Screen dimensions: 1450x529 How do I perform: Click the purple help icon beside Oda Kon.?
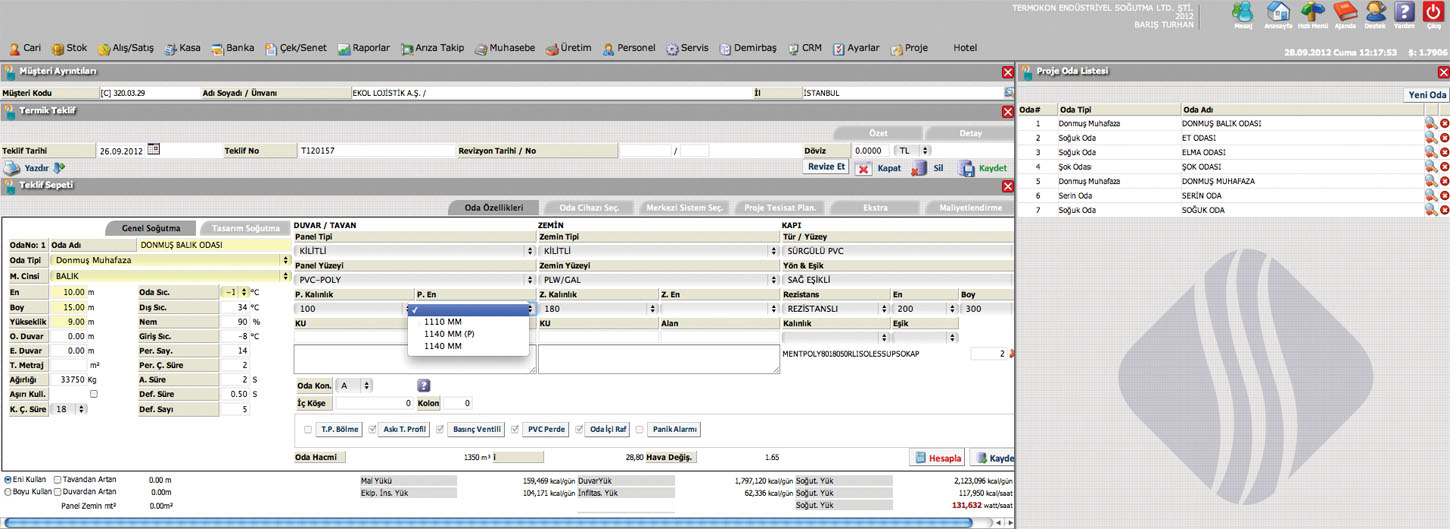[x=423, y=385]
